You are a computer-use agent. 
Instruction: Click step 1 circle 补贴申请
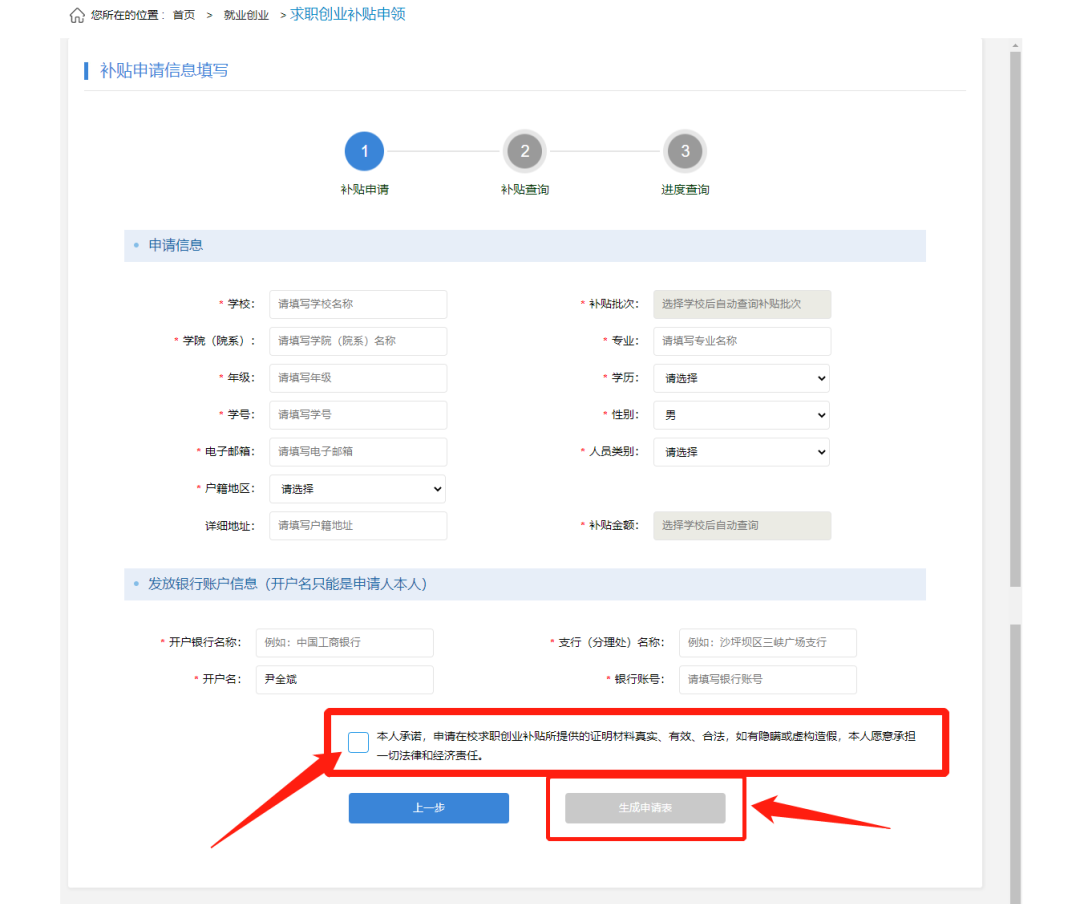point(364,152)
